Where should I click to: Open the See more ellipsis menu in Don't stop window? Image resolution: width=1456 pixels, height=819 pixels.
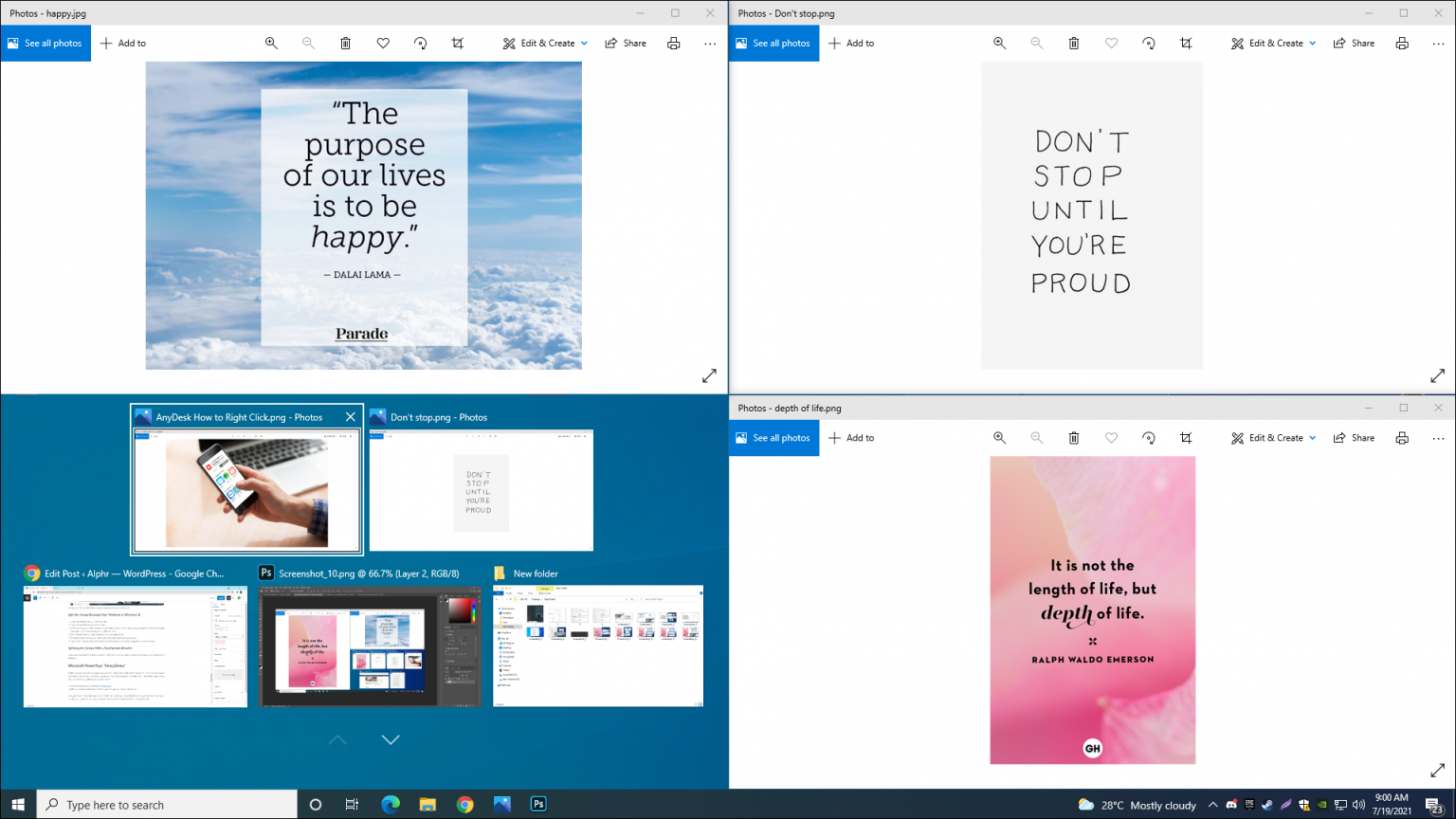pos(1438,43)
